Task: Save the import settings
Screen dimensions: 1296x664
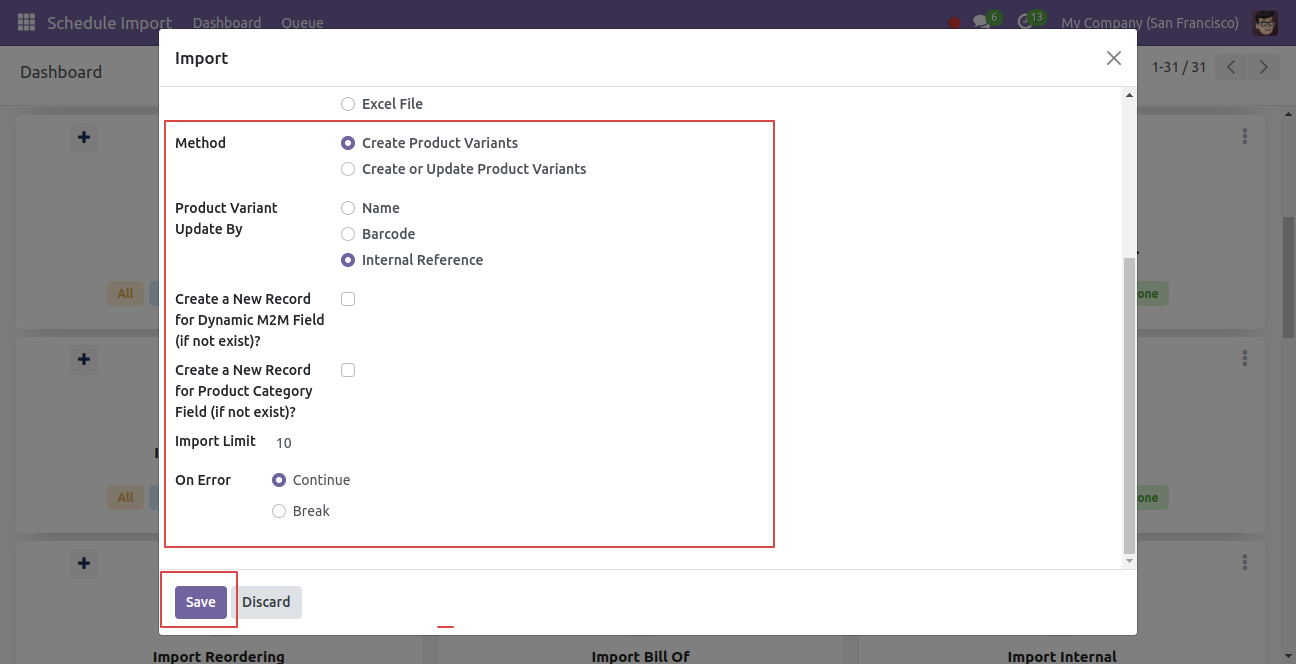Action: pos(201,602)
